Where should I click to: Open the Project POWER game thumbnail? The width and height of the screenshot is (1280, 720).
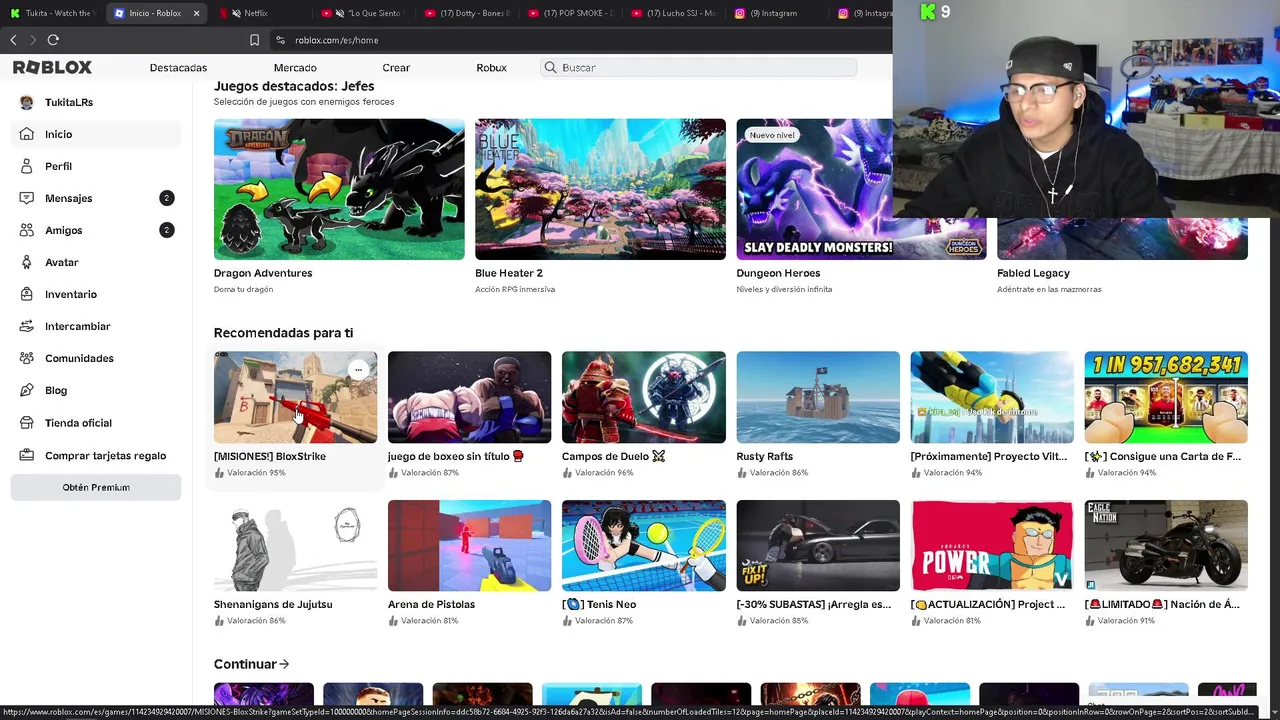click(992, 545)
